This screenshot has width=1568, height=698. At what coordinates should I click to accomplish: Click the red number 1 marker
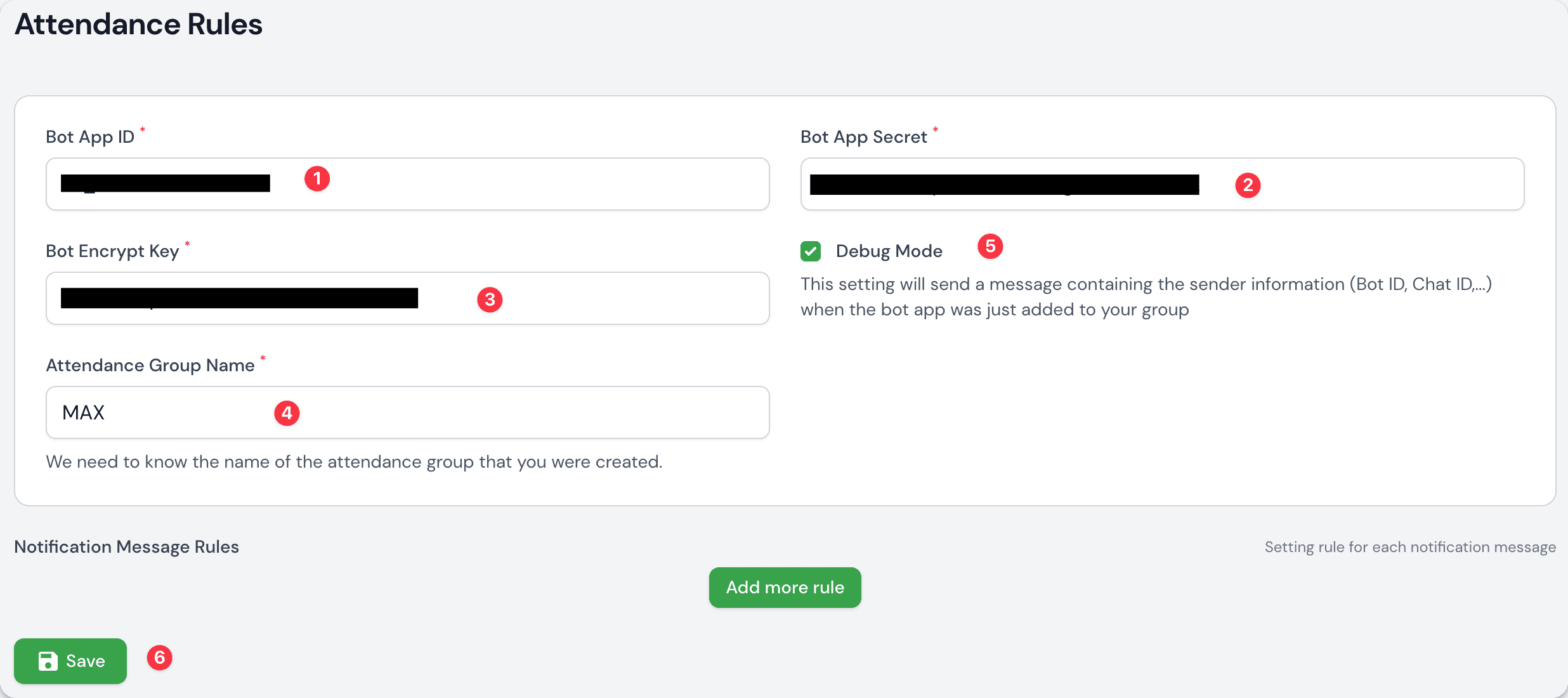(x=317, y=179)
